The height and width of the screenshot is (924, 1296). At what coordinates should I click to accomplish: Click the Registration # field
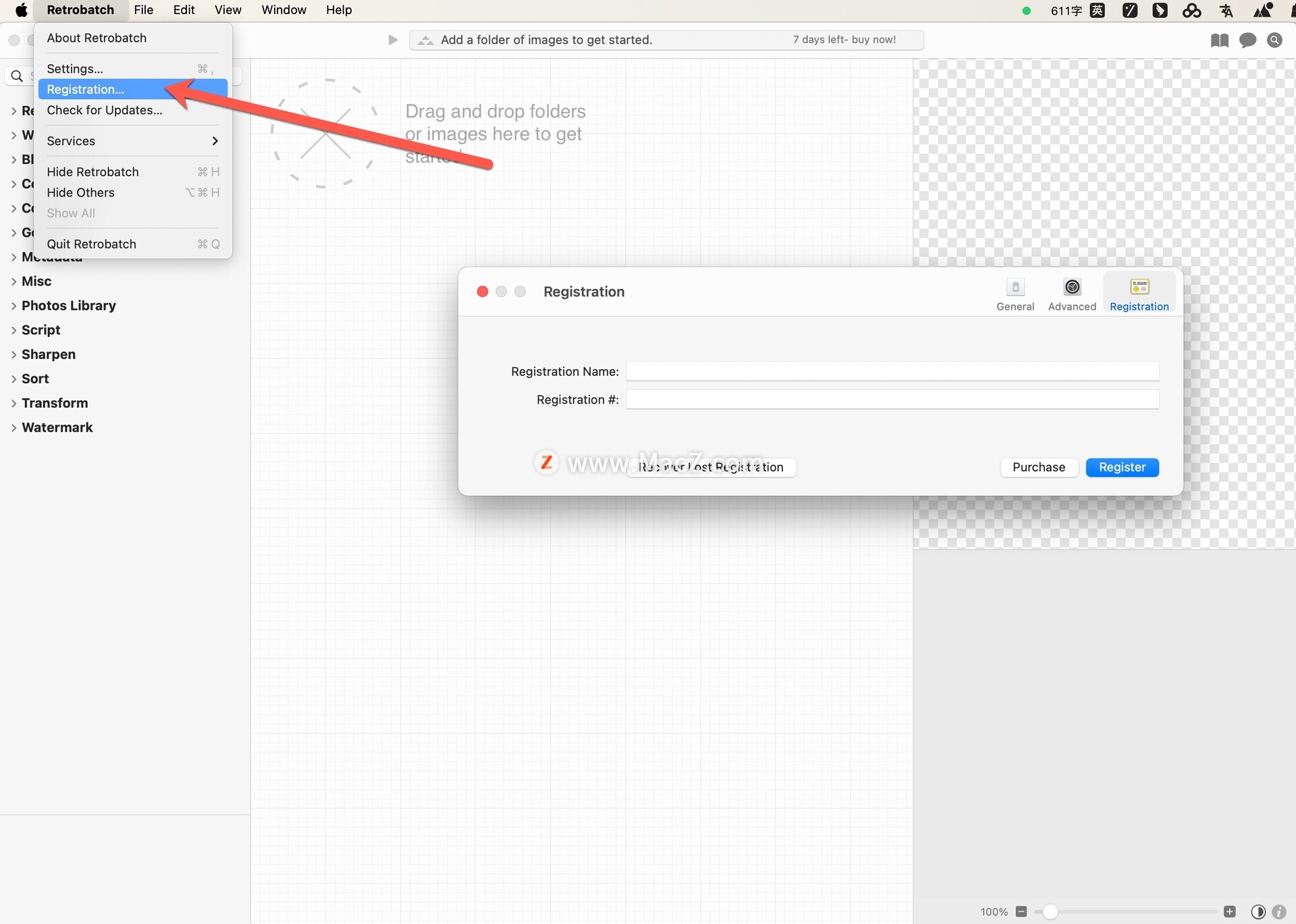(x=892, y=400)
